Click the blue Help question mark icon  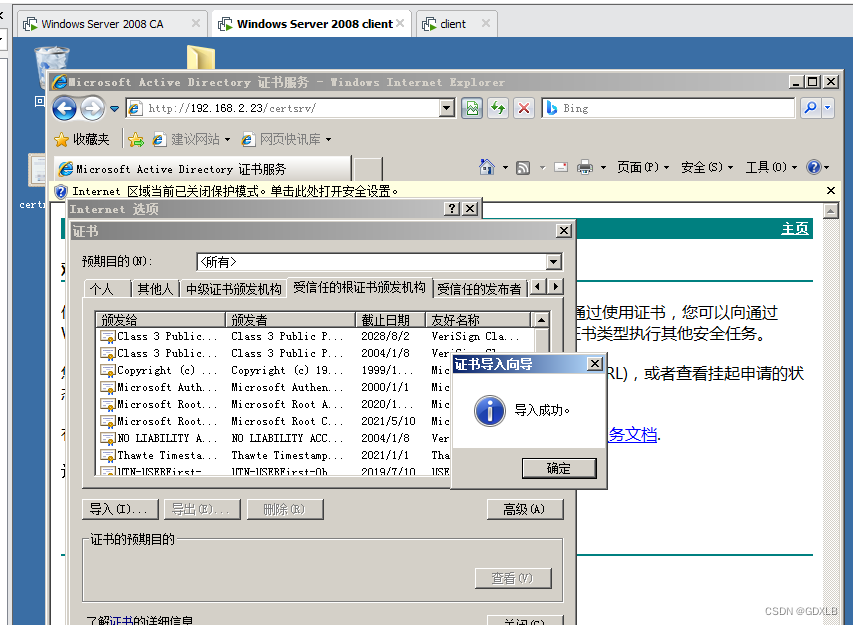[x=814, y=167]
